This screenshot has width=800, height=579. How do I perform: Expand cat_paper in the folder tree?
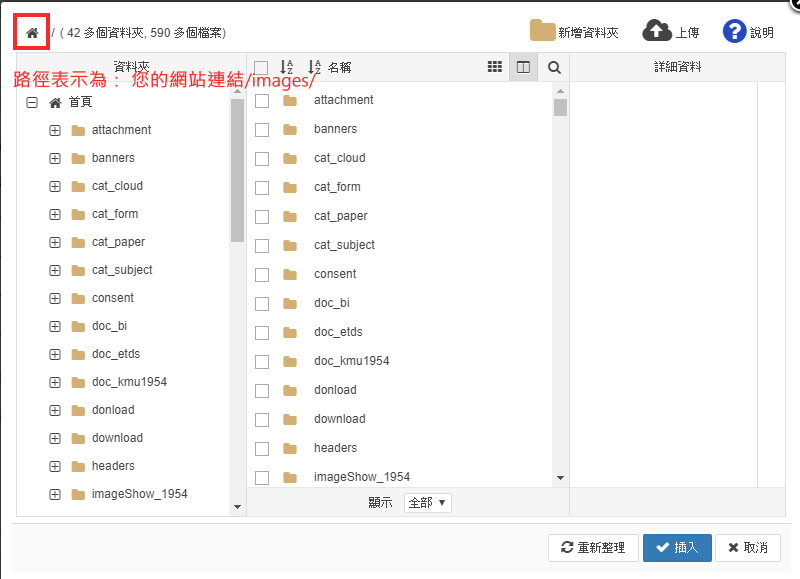coord(55,243)
